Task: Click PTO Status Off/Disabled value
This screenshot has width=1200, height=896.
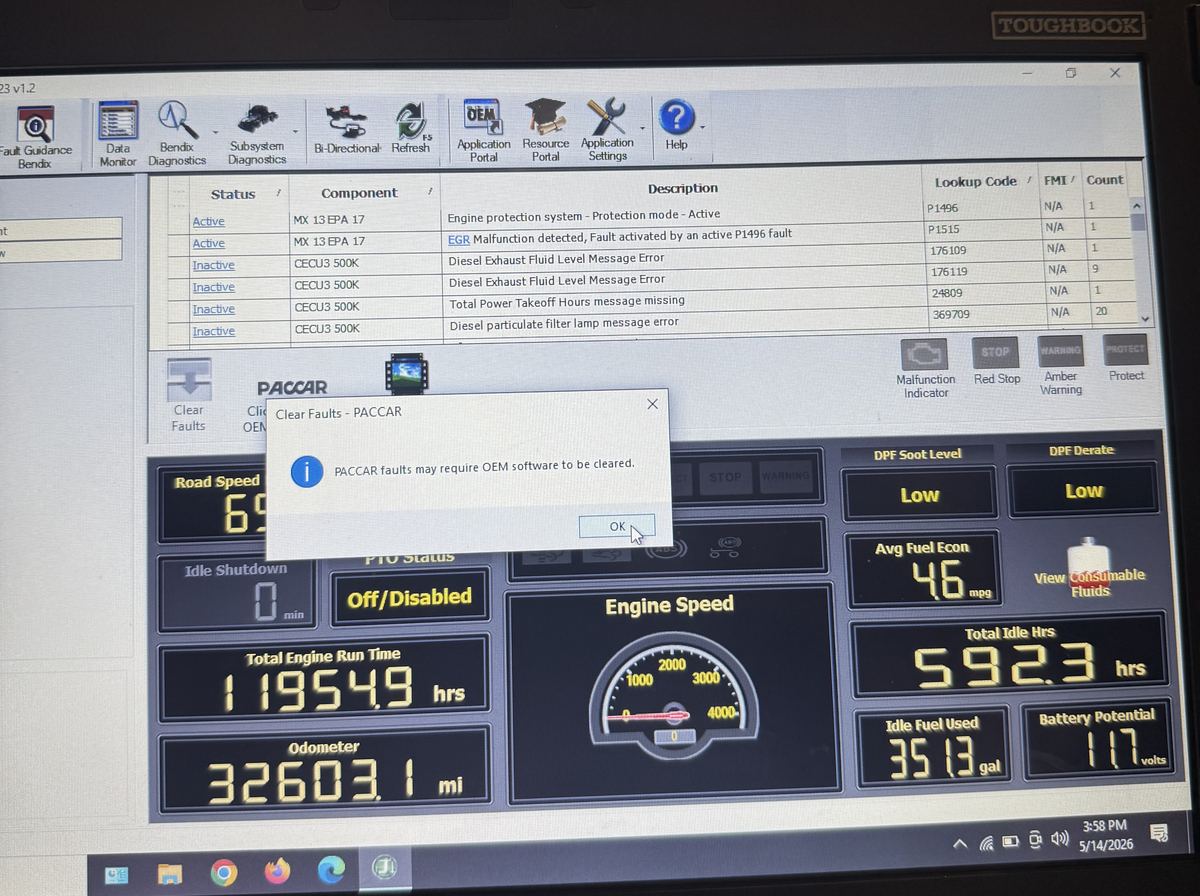Action: point(409,598)
